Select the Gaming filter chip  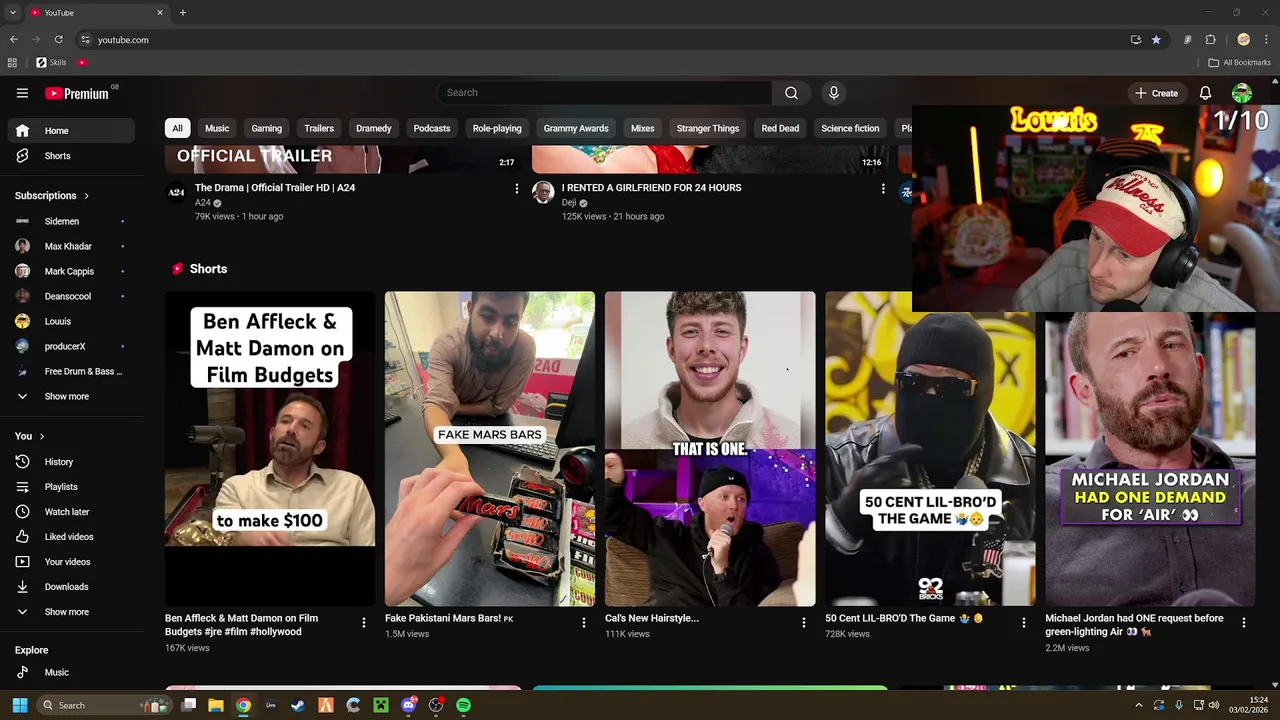click(266, 128)
